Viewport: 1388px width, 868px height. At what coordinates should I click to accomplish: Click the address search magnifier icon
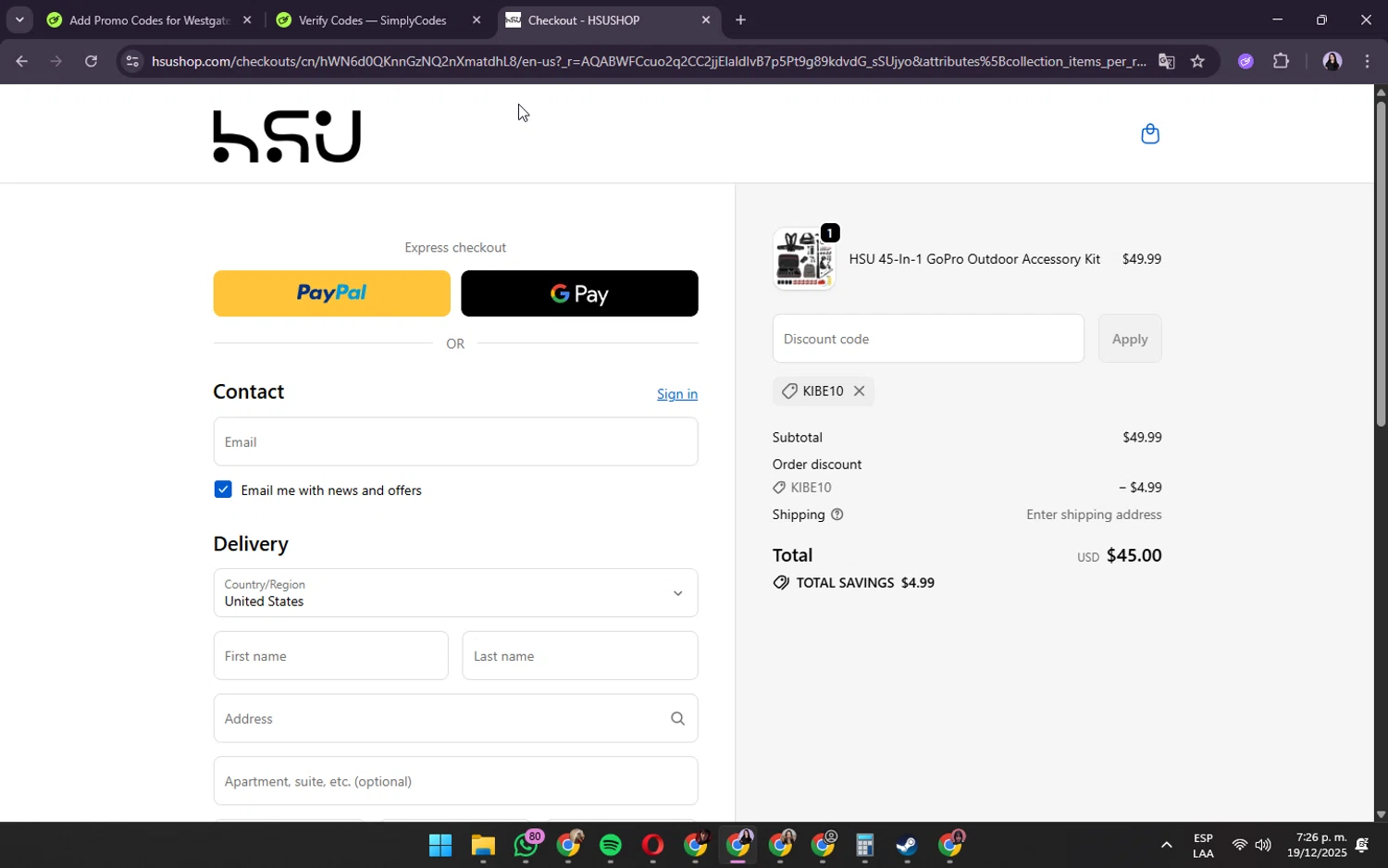pos(677,718)
